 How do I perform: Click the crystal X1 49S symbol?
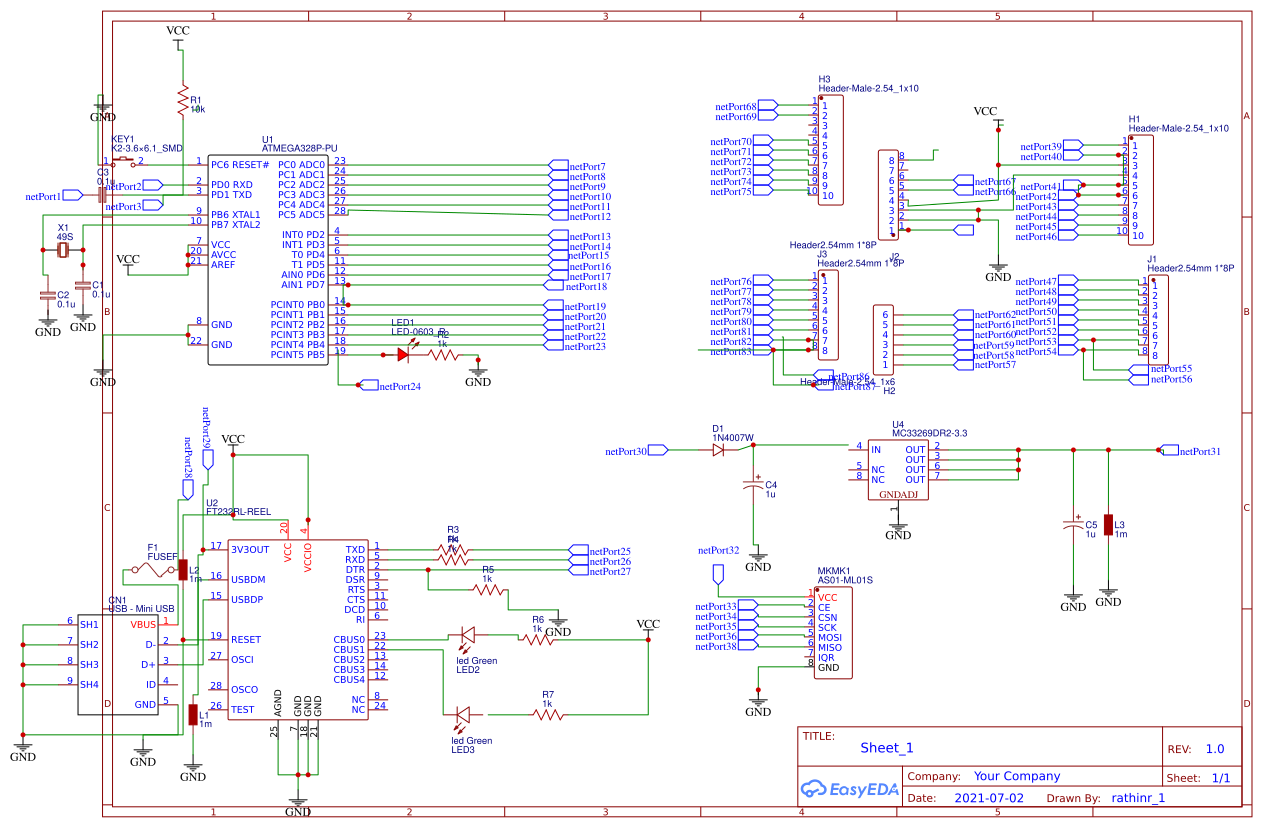pyautogui.click(x=63, y=250)
